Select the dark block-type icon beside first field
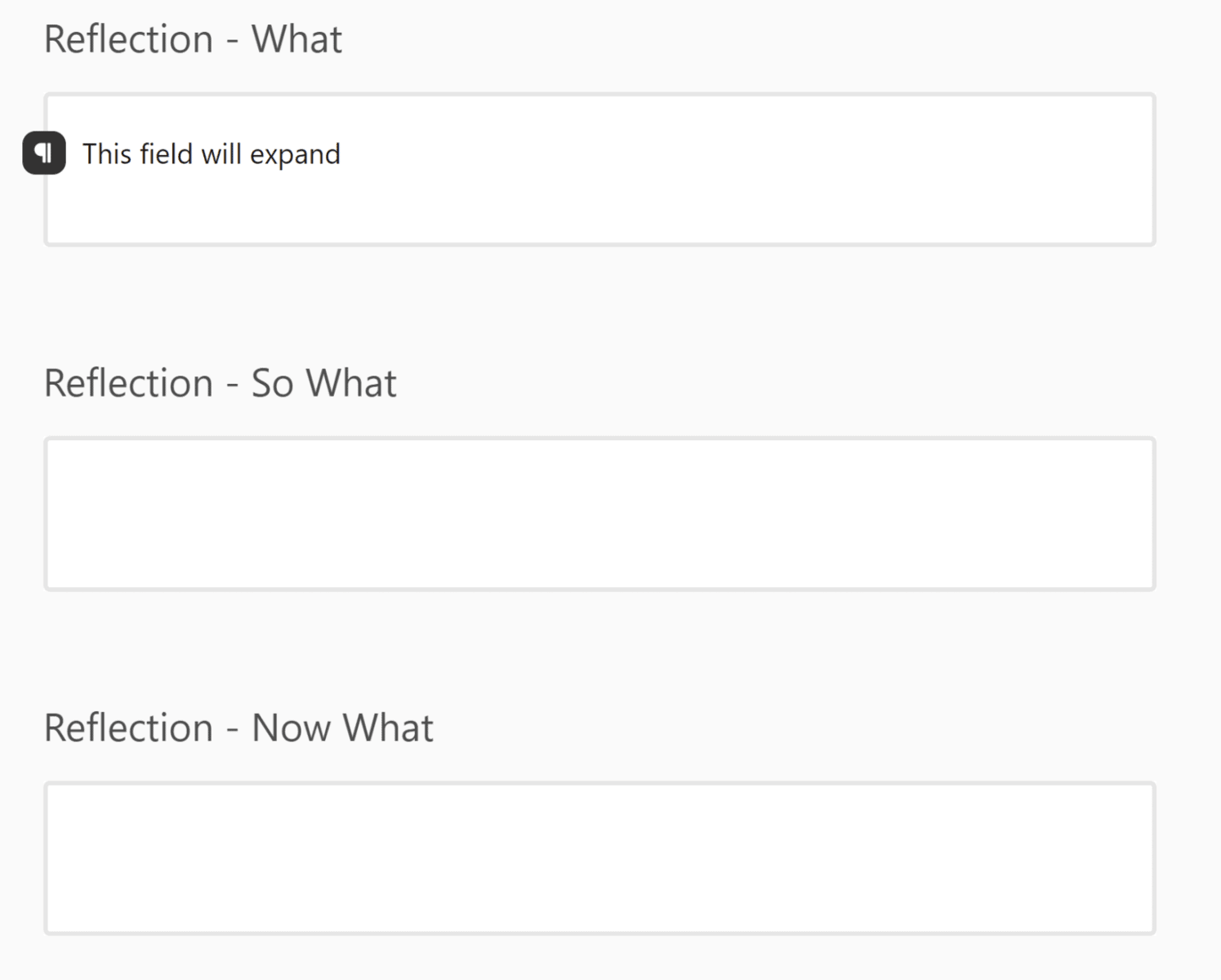 44,153
